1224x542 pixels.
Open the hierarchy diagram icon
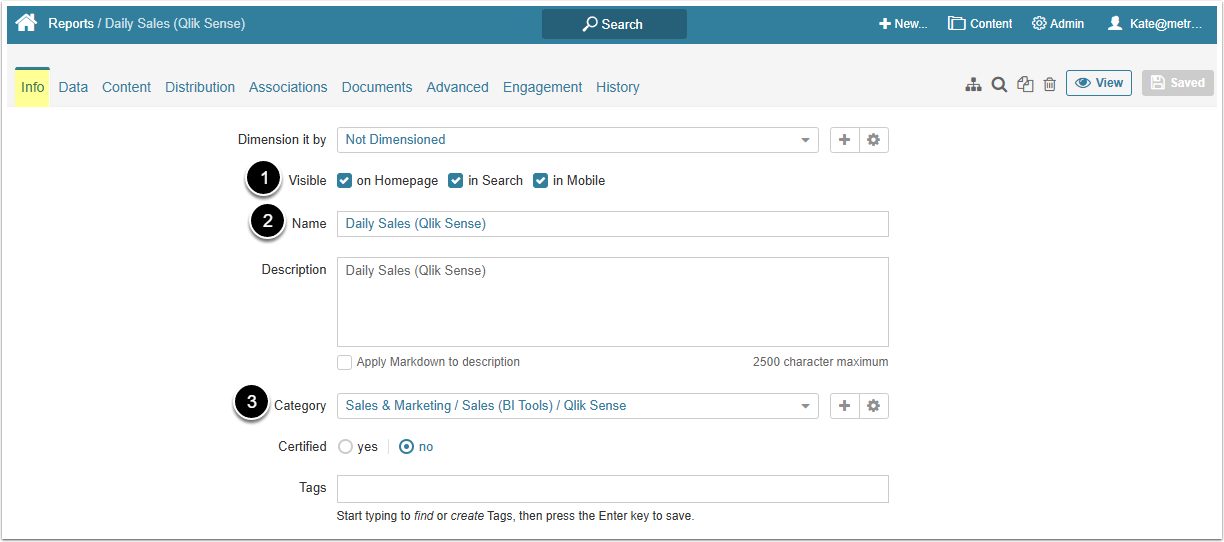(973, 85)
